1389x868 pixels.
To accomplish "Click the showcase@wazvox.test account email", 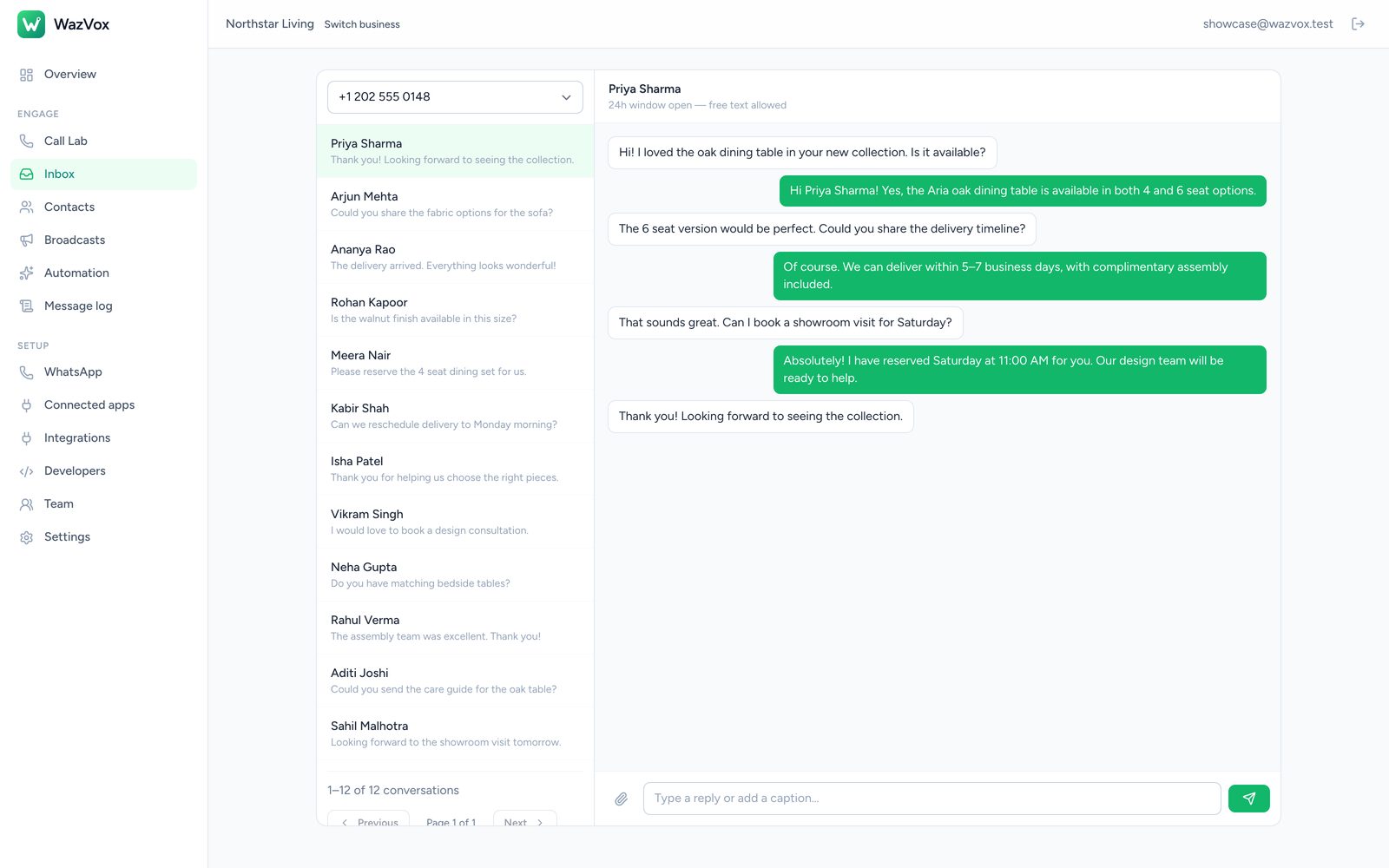I will point(1267,24).
